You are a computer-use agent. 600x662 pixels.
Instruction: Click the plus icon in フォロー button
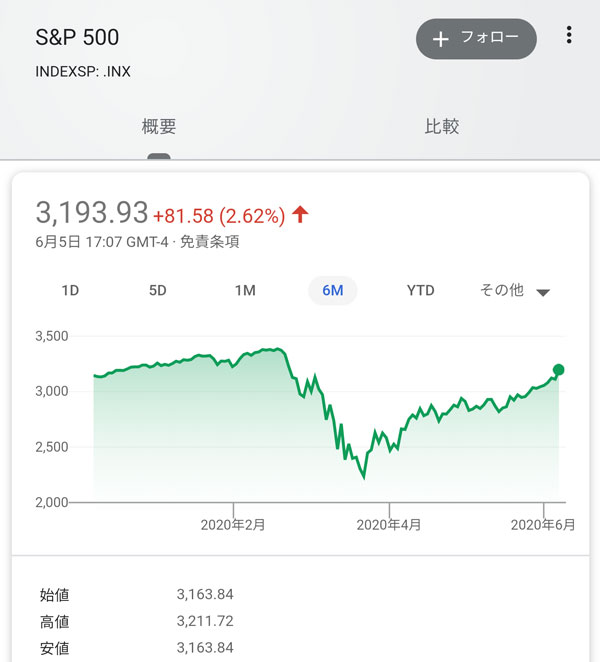click(441, 39)
